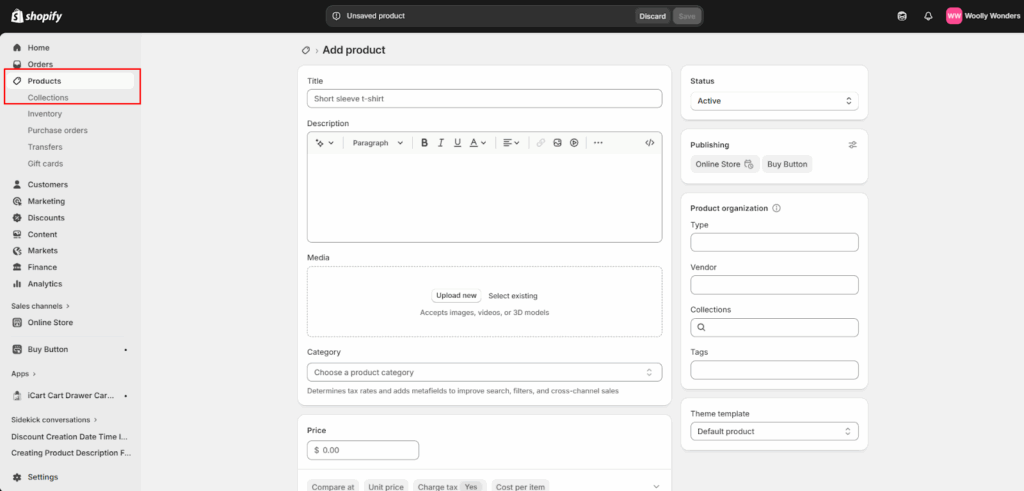Click the Upload new button

(x=456, y=296)
